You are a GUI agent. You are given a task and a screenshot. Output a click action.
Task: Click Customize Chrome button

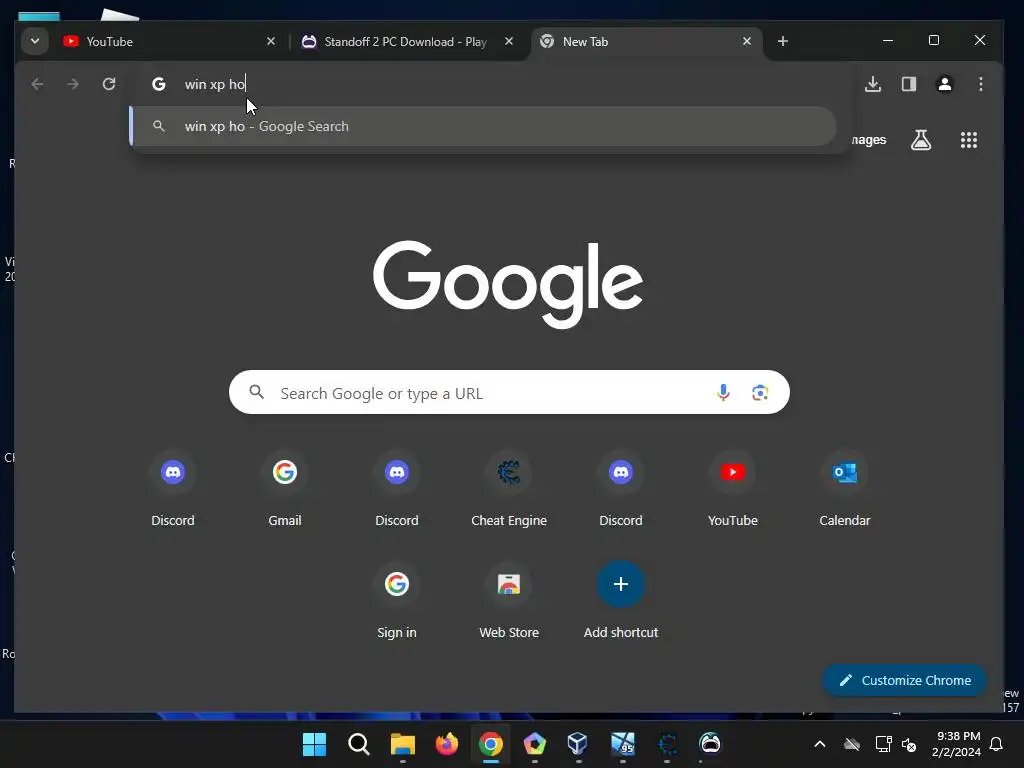tap(904, 680)
